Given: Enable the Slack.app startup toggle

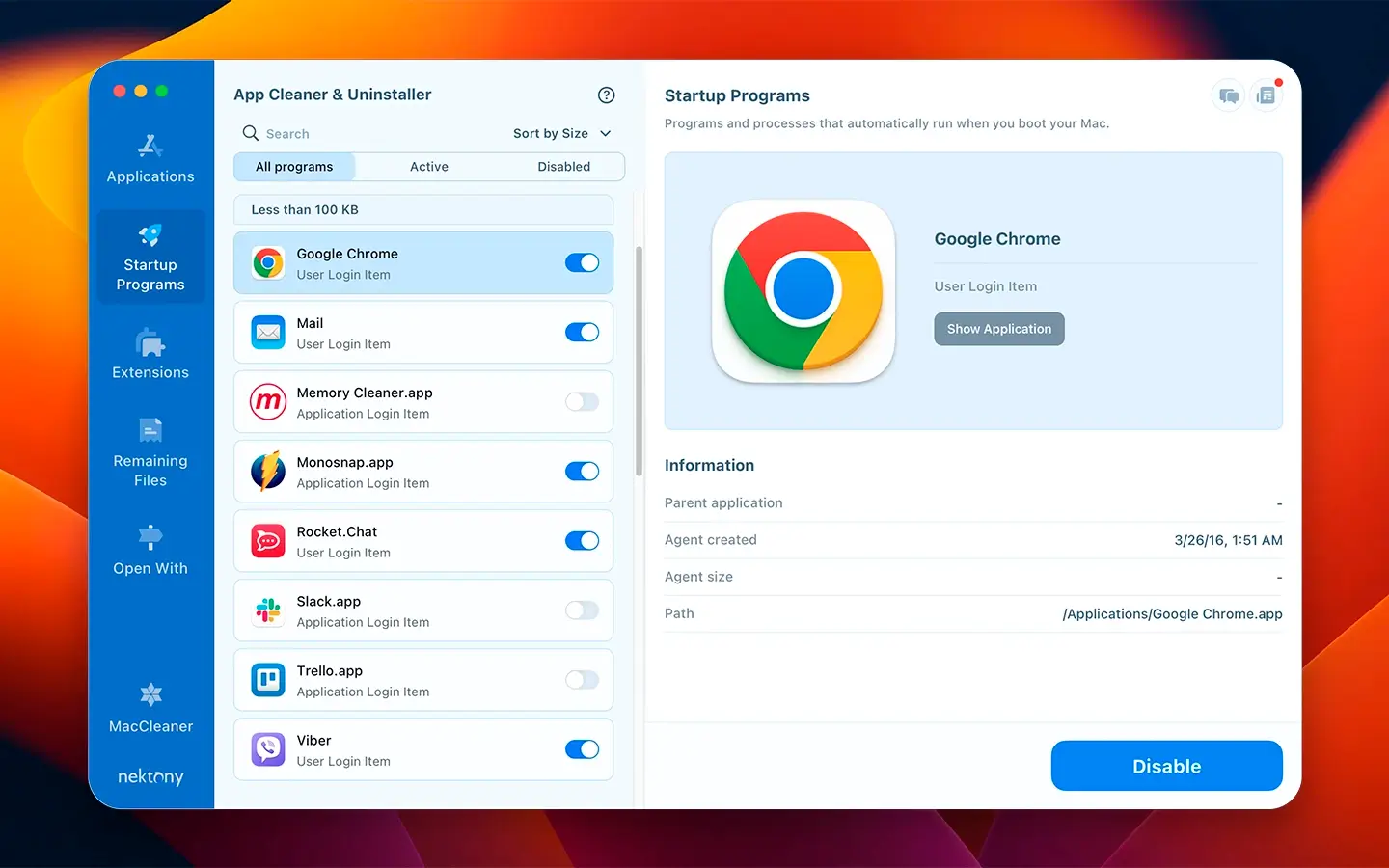Looking at the screenshot, I should tap(582, 610).
